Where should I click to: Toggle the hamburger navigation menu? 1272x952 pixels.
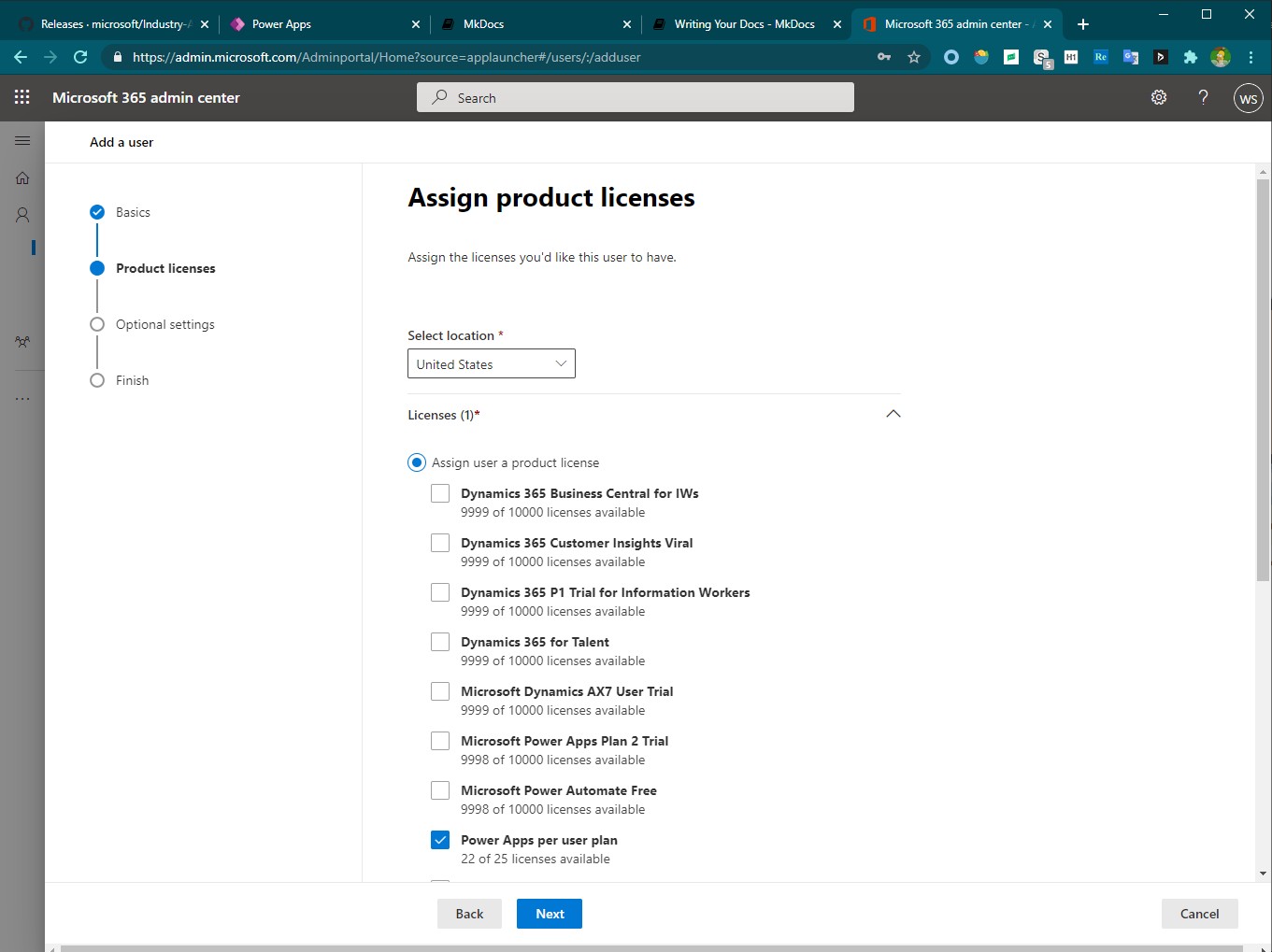[22, 141]
